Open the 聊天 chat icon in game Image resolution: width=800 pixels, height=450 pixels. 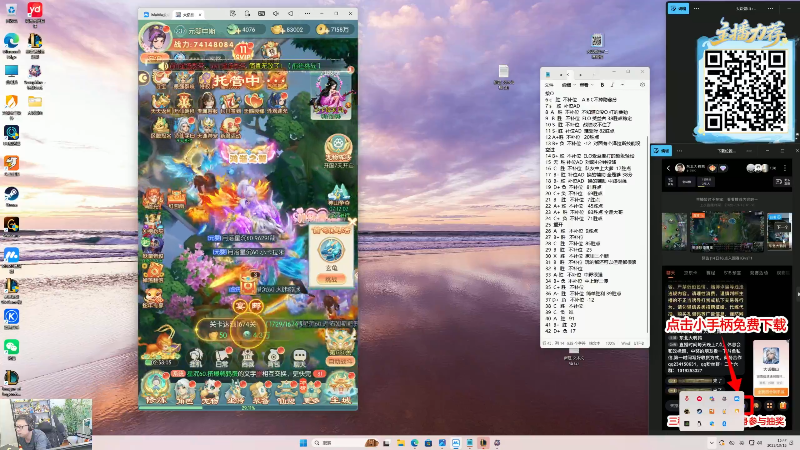coord(299,357)
